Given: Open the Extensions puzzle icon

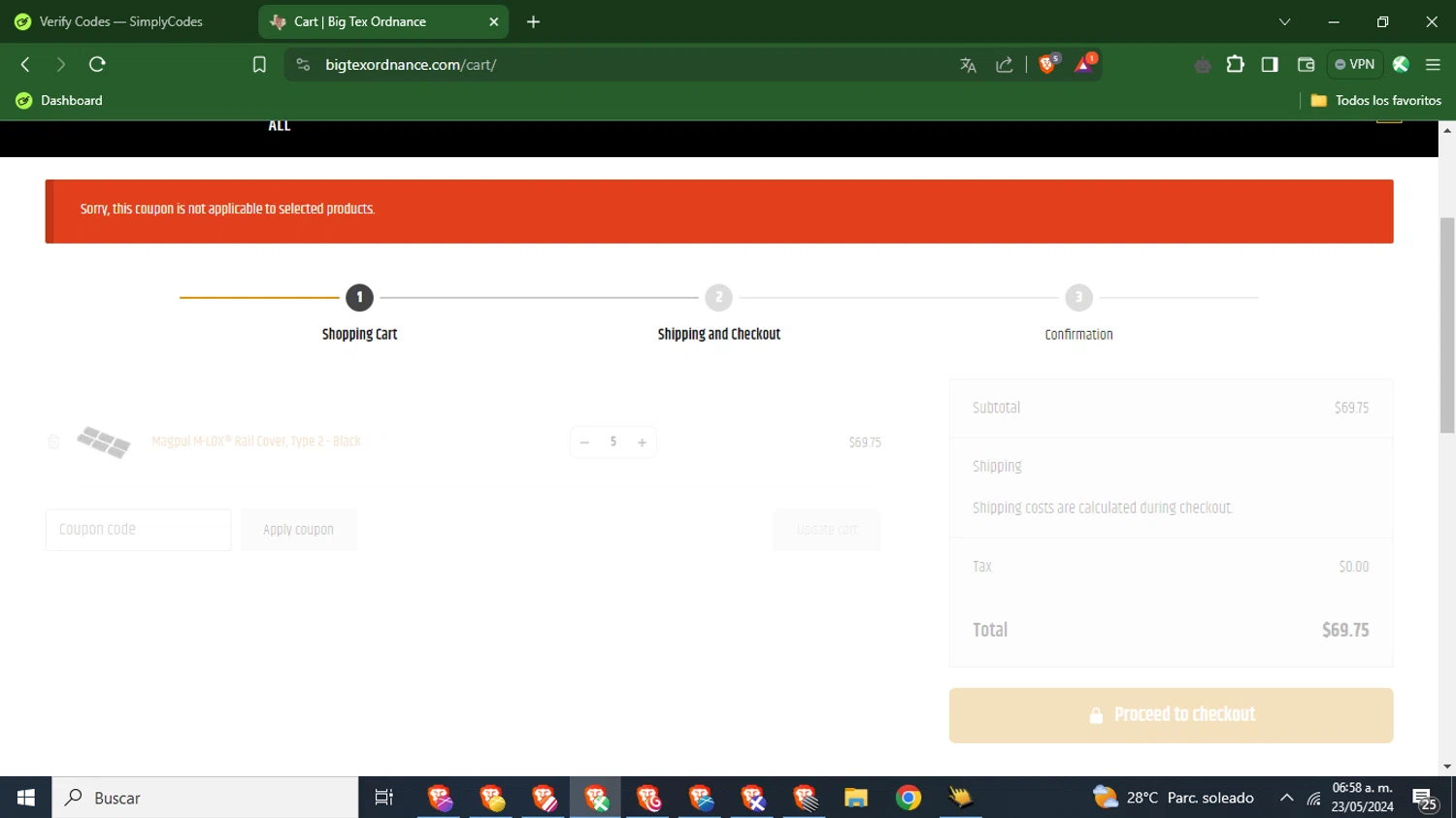Looking at the screenshot, I should [1236, 64].
